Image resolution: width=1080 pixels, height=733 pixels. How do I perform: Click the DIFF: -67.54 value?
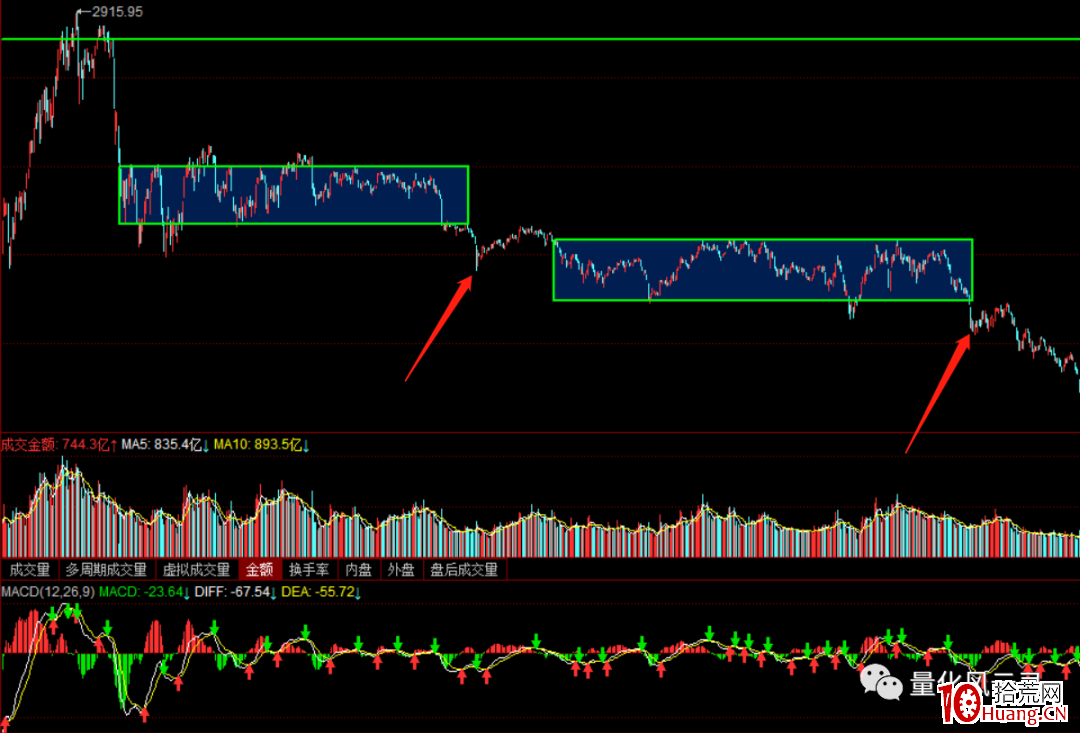pos(236,592)
